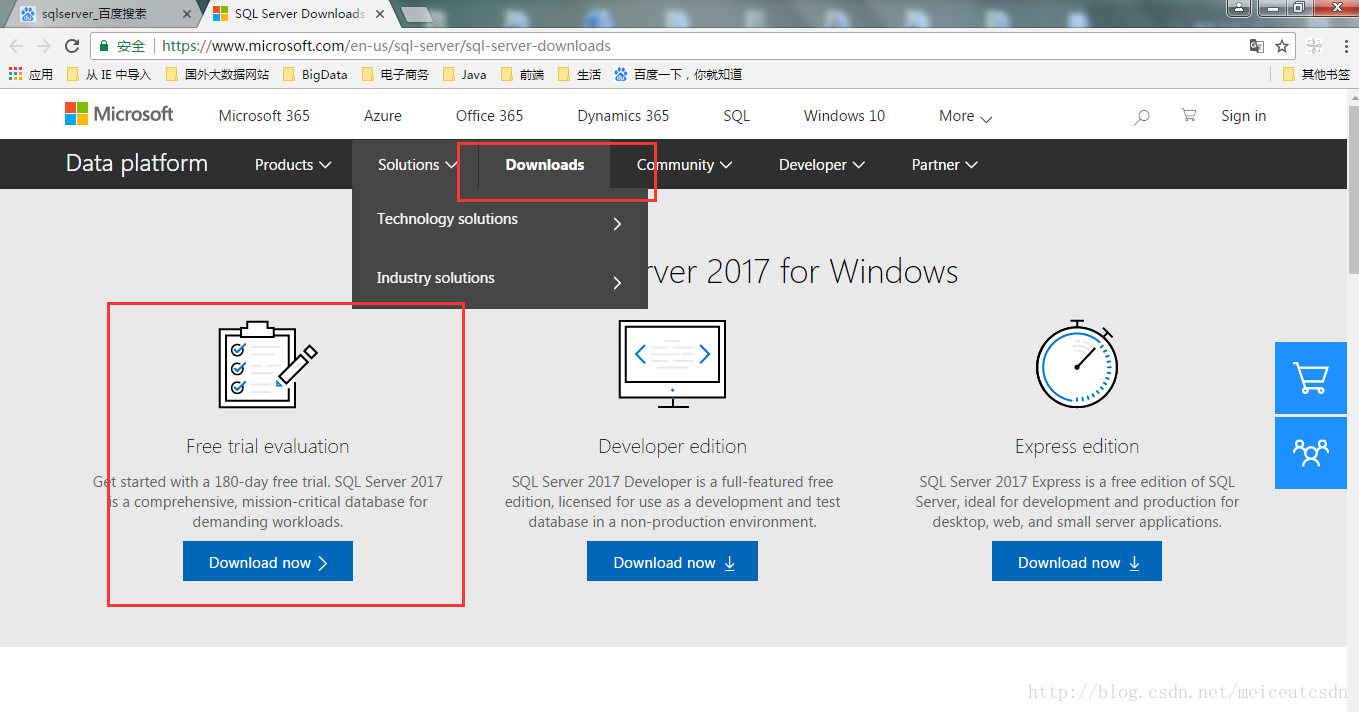
Task: Expand the More dropdown in Microsoft nav
Action: pos(965,116)
